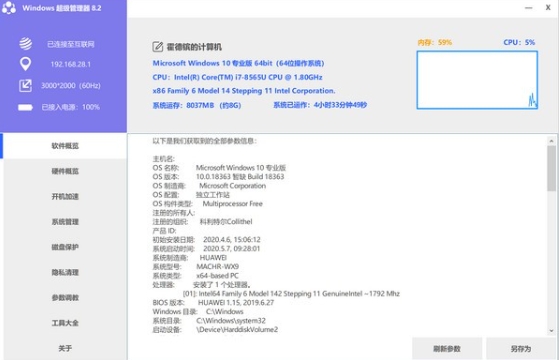Open 工具大全 in the sidebar
This screenshot has height=360, width=559.
pos(65,323)
